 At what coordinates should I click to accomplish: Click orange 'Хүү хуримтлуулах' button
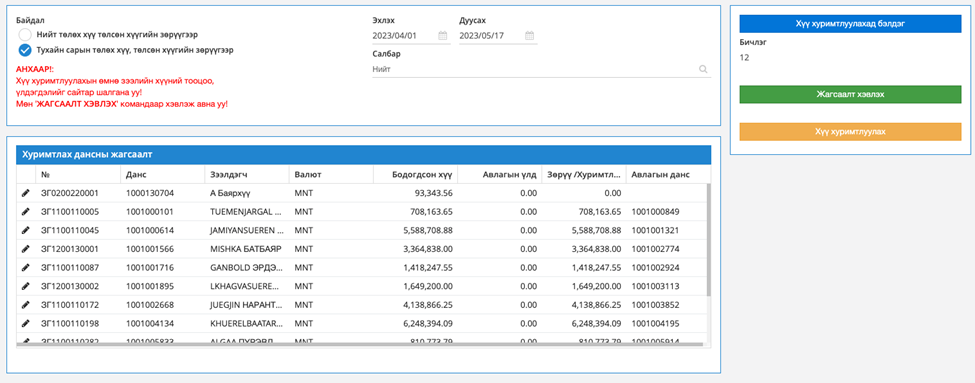click(x=850, y=132)
